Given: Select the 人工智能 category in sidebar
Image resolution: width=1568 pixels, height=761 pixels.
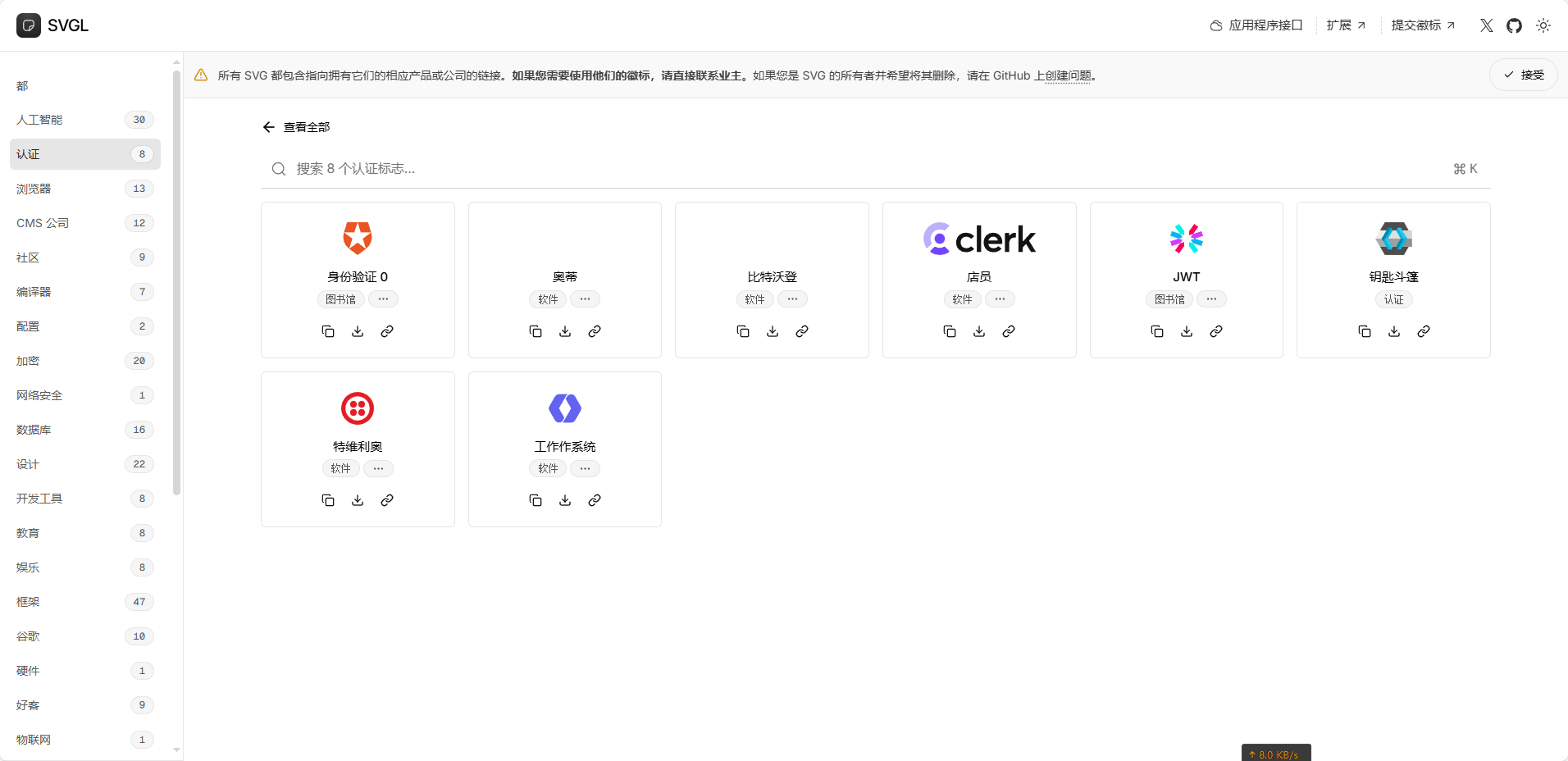Looking at the screenshot, I should click(x=39, y=120).
